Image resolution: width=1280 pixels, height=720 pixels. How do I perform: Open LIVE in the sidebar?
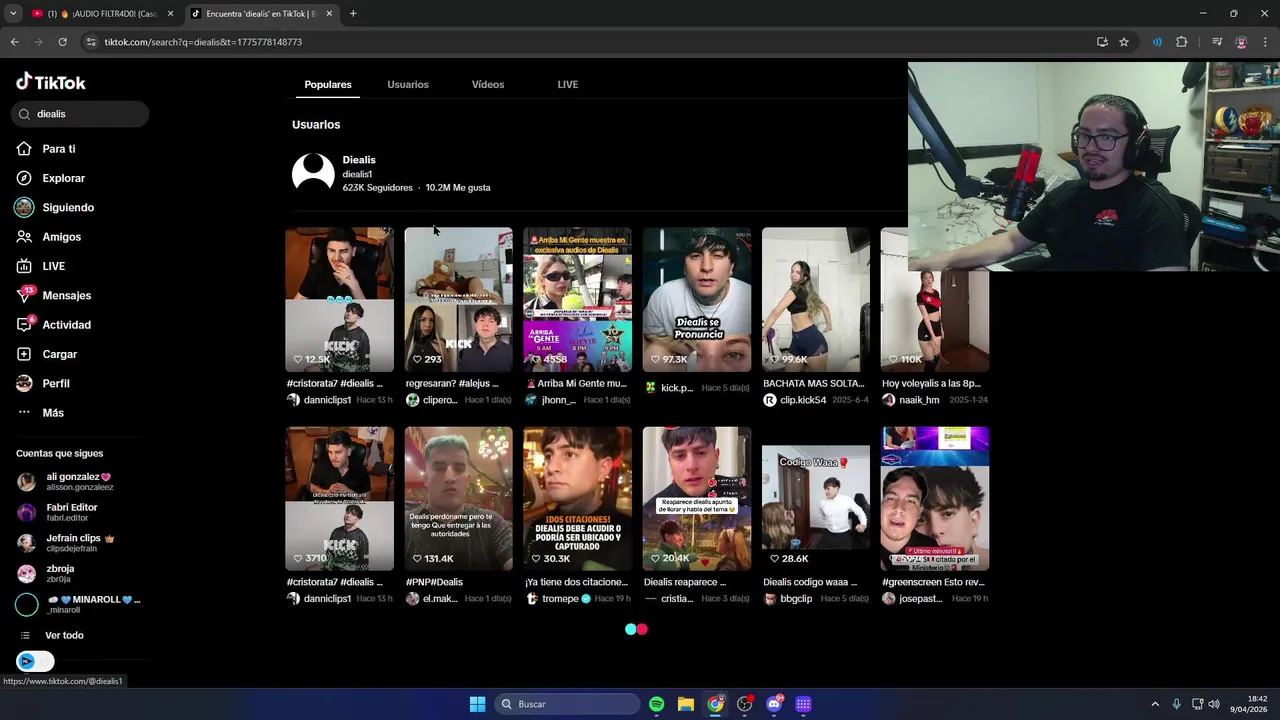(54, 266)
